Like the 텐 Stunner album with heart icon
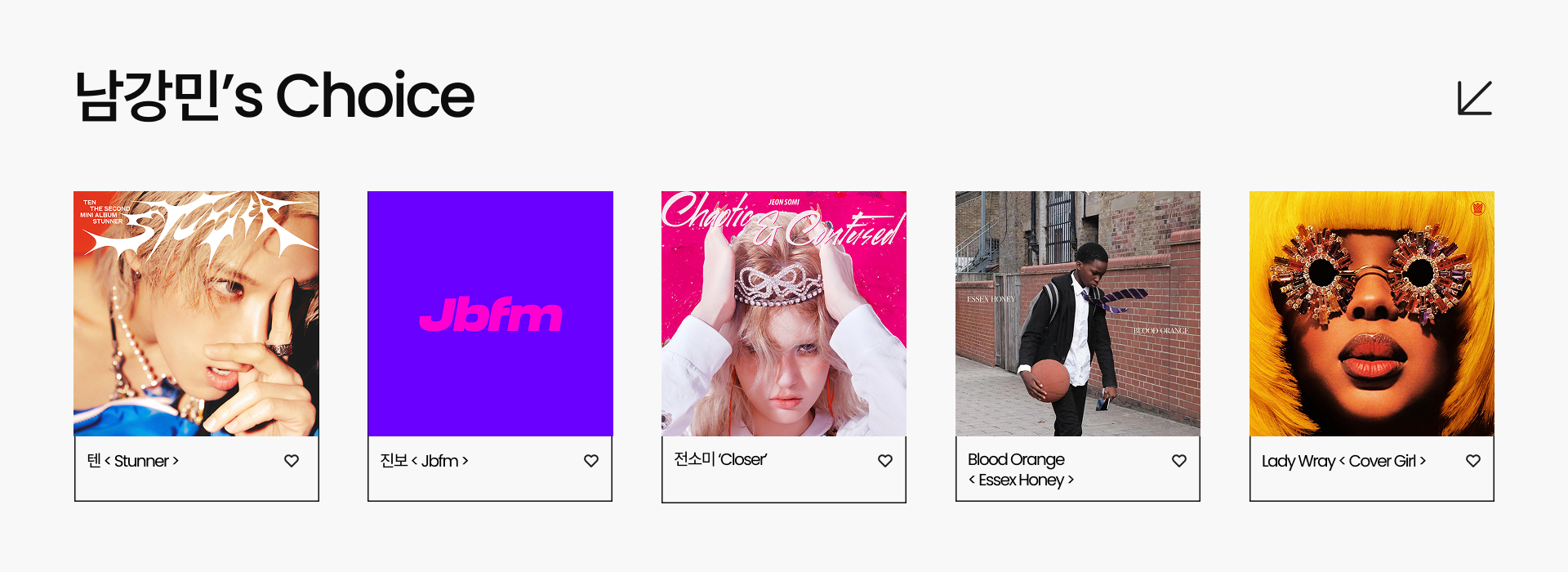The width and height of the screenshot is (1568, 572). pos(292,461)
